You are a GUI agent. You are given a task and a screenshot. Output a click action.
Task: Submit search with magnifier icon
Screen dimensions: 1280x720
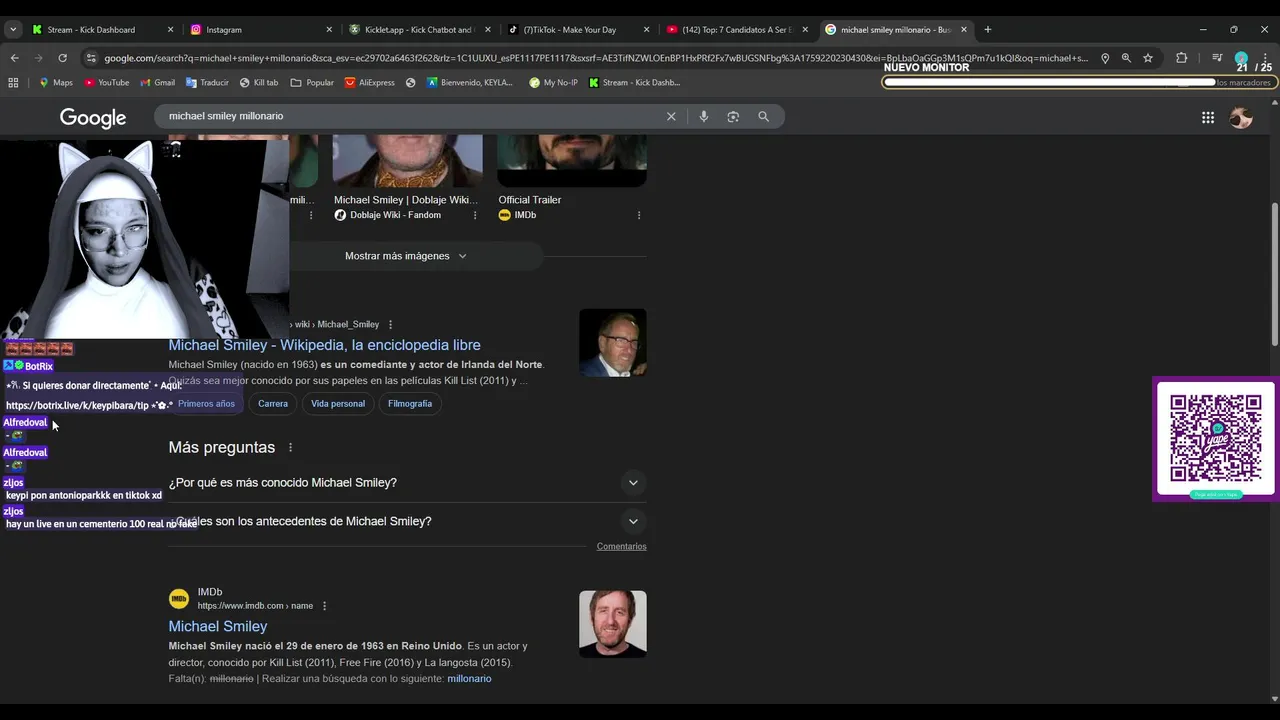click(763, 116)
